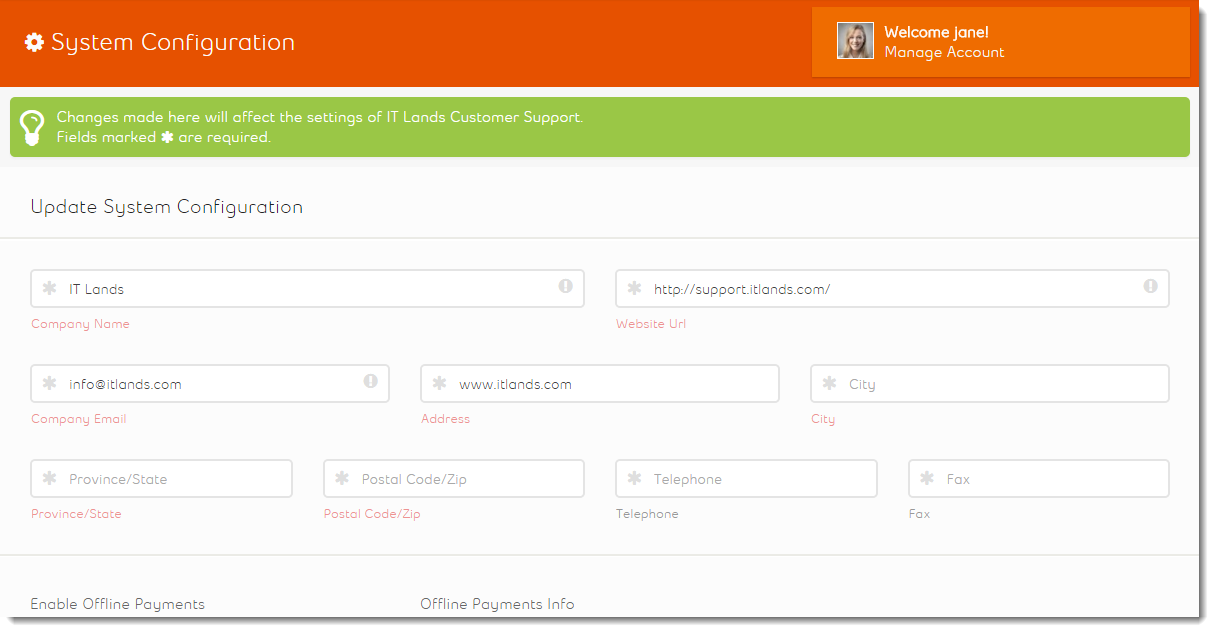The height and width of the screenshot is (632, 1214).
Task: Click into the Telephone input field
Action: coord(746,478)
